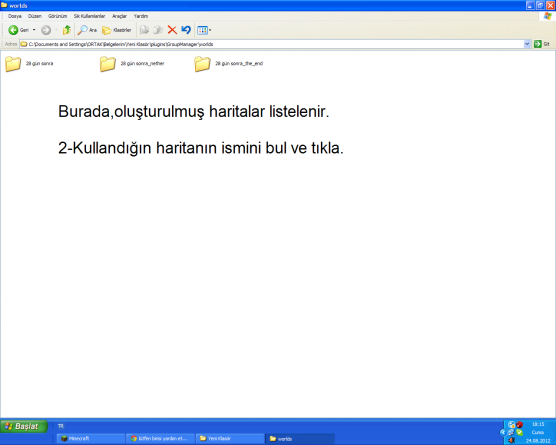Click the '28 gün sonra_the_end' folder name
Screen dimensions: 556x445
(x=239, y=63)
